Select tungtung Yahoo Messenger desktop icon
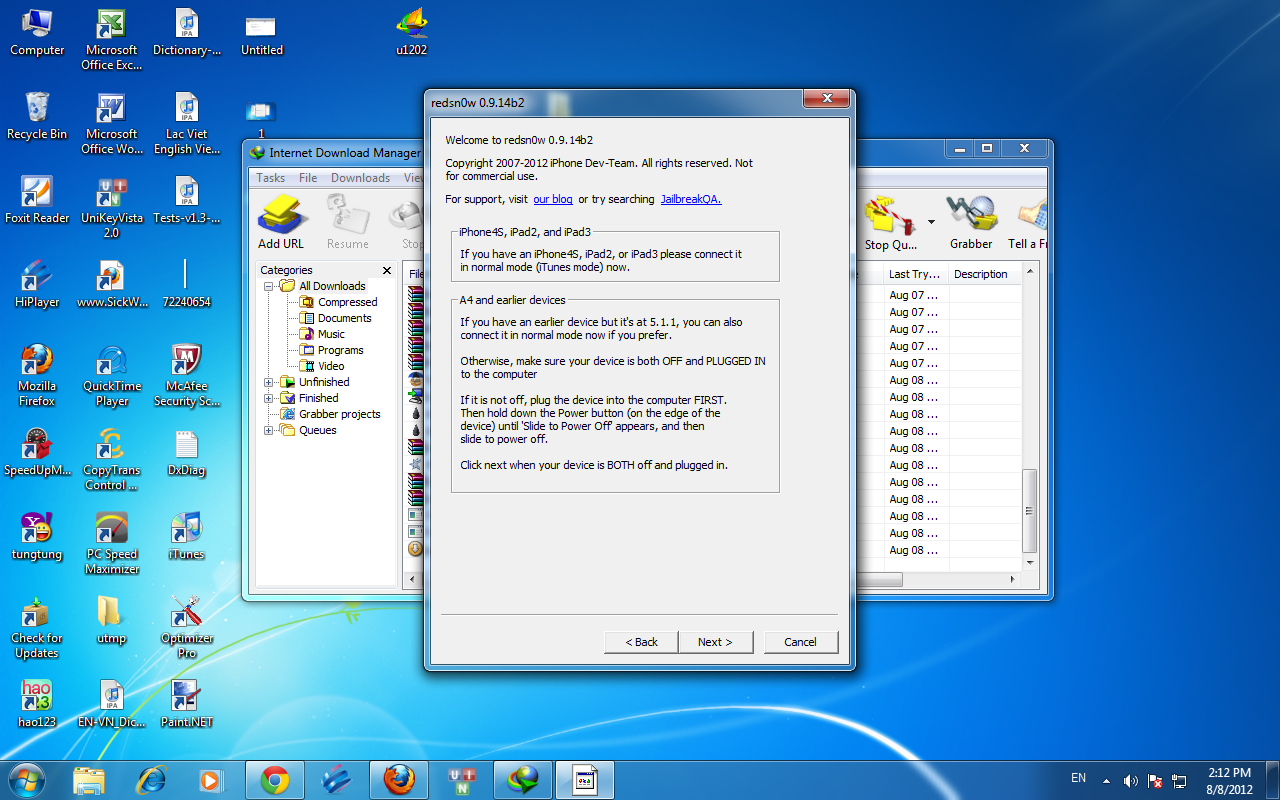This screenshot has height=800, width=1280. point(37,537)
